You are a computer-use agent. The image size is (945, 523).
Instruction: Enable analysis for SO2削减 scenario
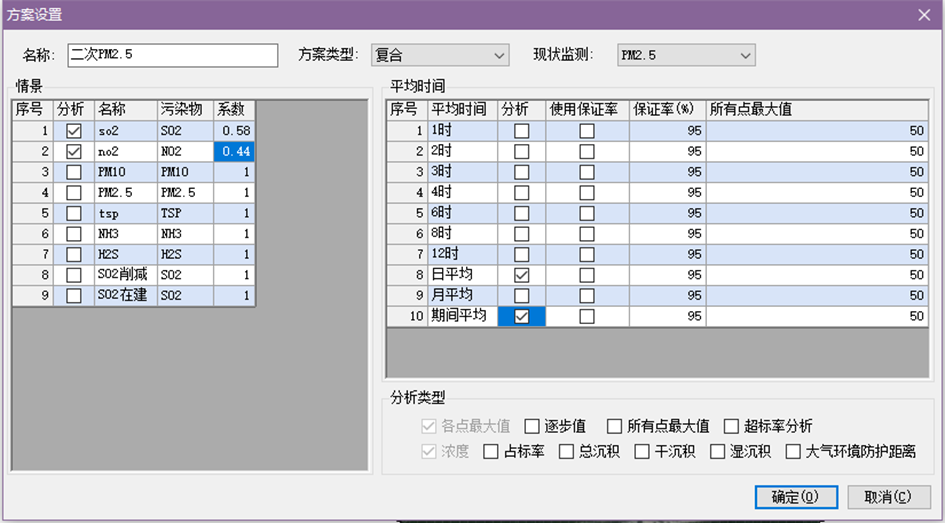coord(74,275)
